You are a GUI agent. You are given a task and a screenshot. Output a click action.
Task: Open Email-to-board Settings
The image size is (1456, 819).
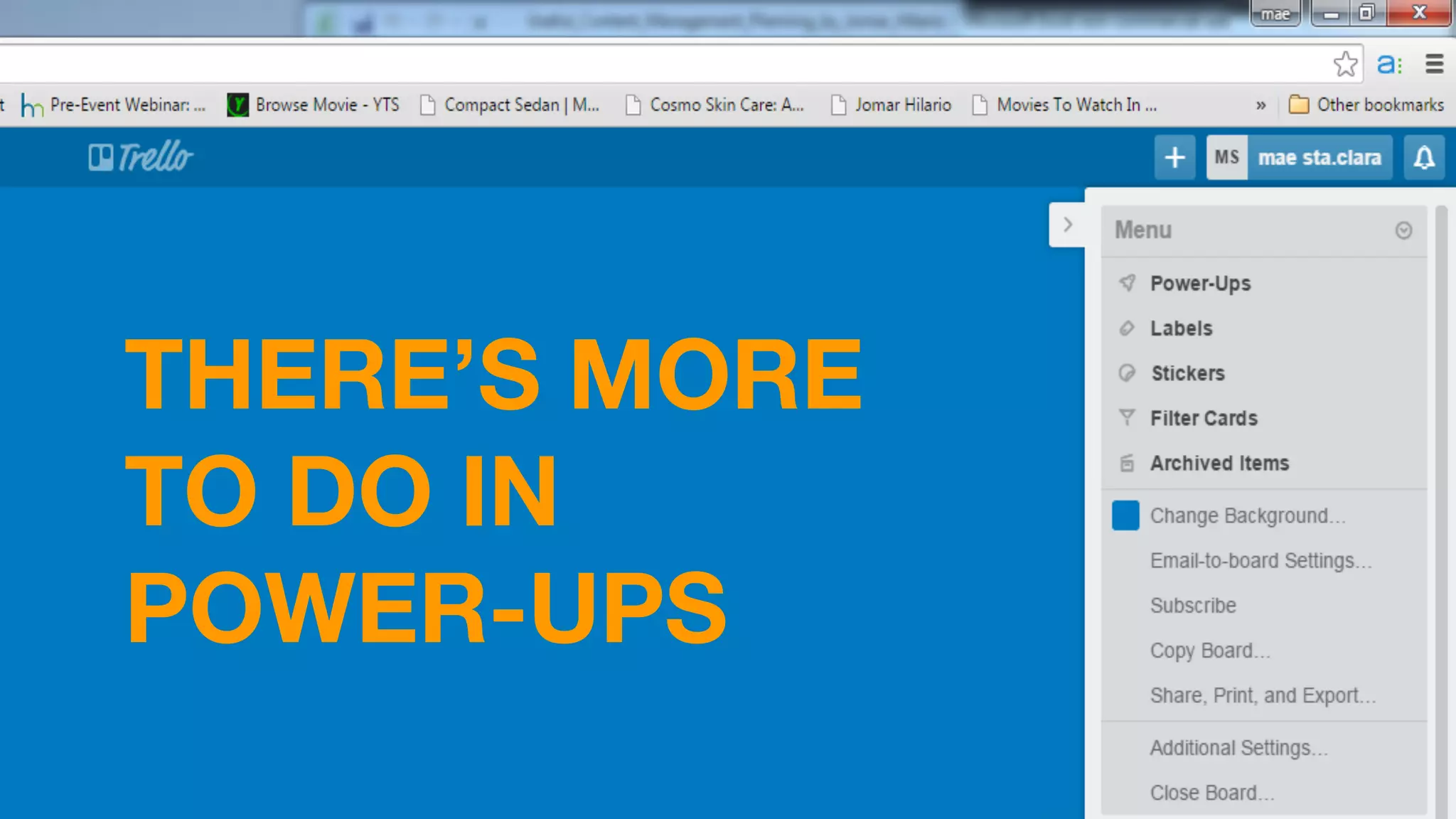tap(1261, 561)
